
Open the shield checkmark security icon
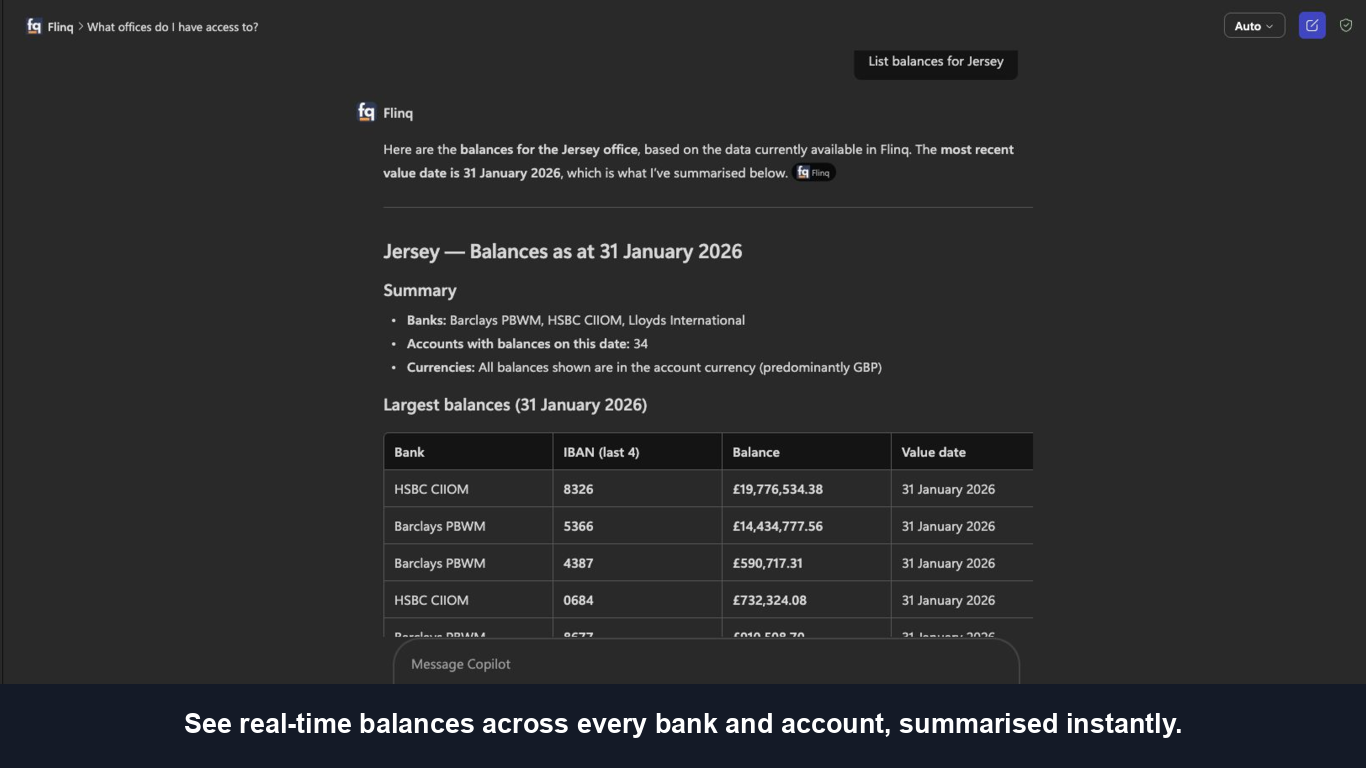pyautogui.click(x=1346, y=26)
